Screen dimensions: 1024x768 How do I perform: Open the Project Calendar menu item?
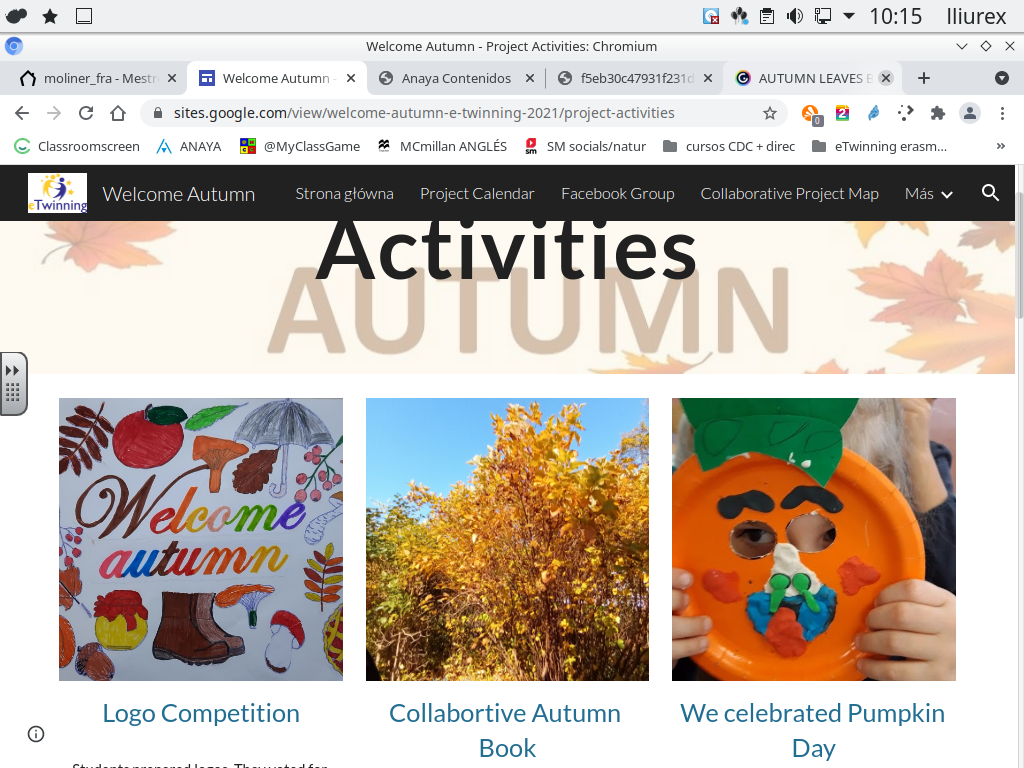477,194
